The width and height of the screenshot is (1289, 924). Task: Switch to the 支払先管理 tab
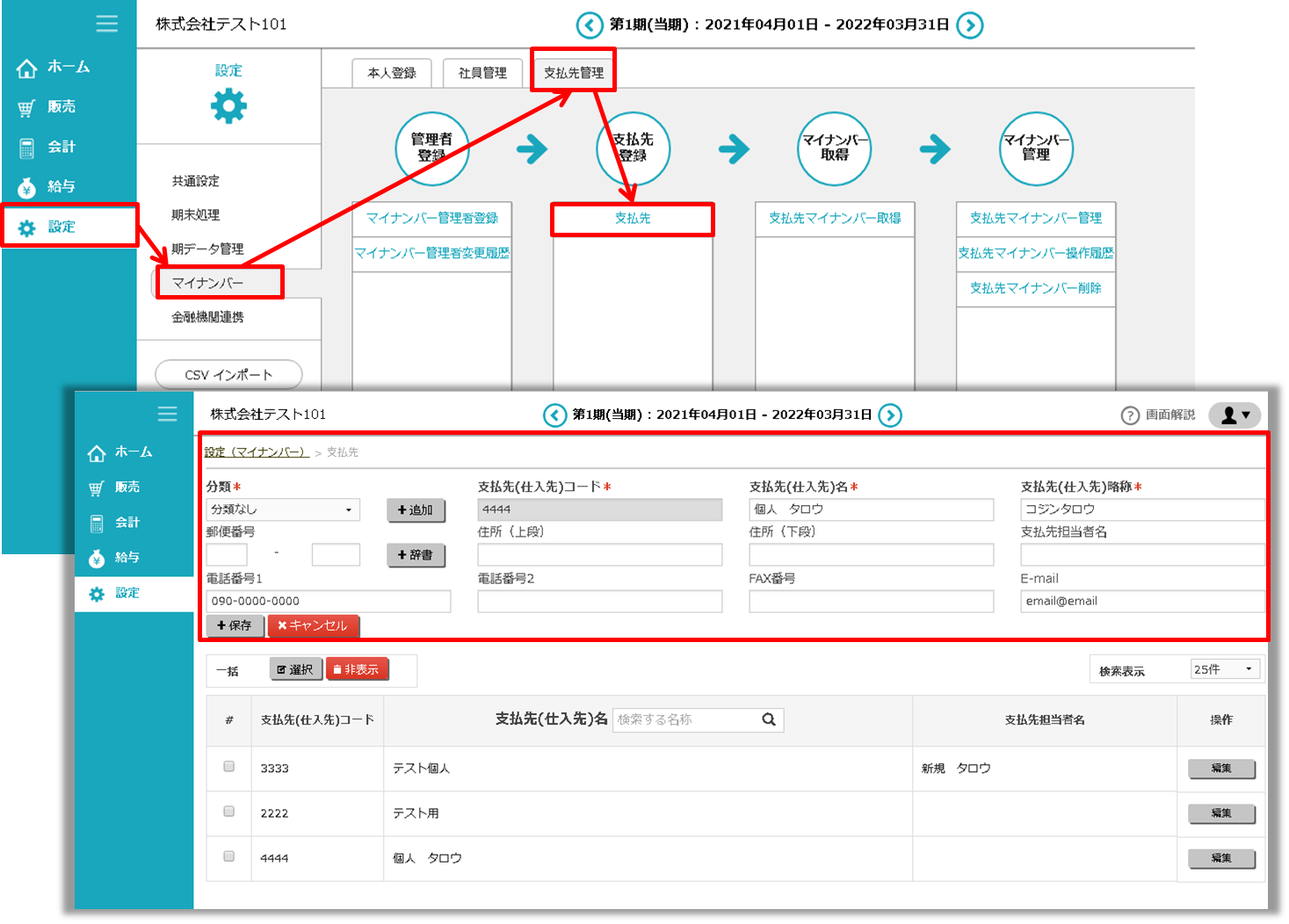573,72
